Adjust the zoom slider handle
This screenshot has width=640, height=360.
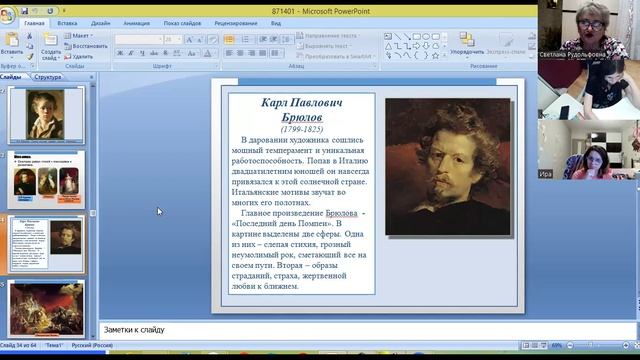click(x=591, y=345)
